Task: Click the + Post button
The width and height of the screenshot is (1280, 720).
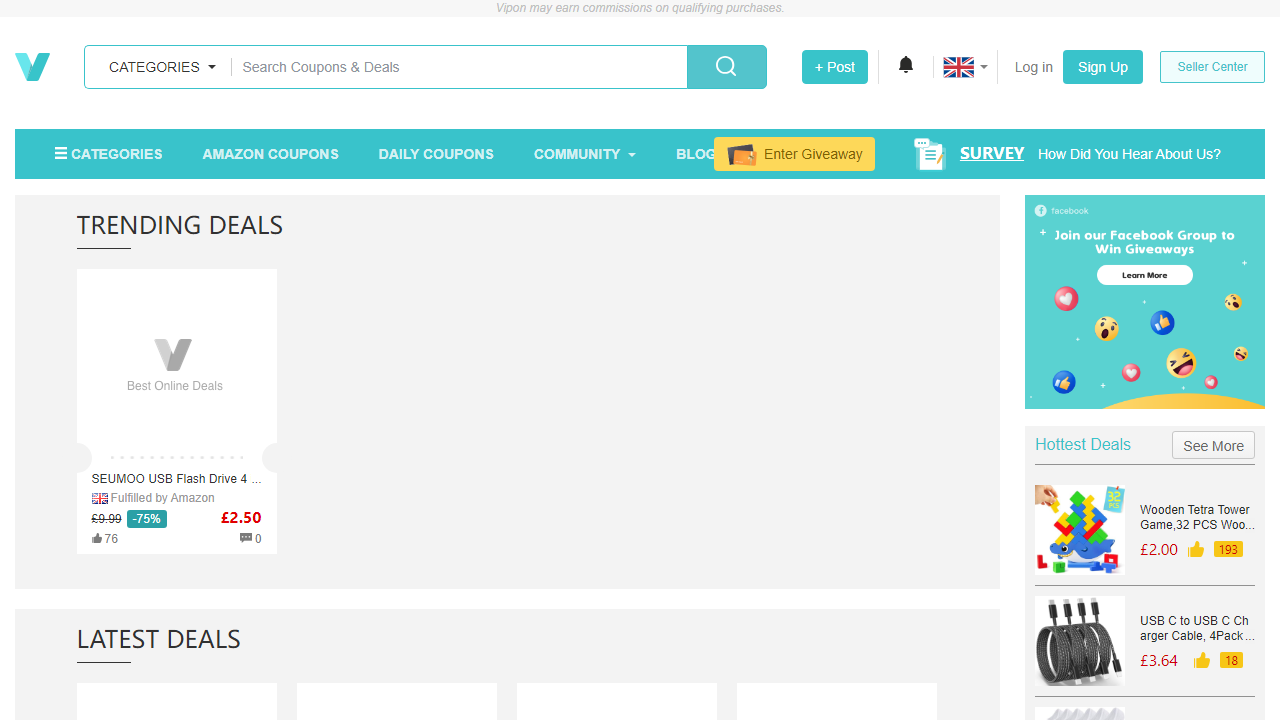Action: [834, 67]
